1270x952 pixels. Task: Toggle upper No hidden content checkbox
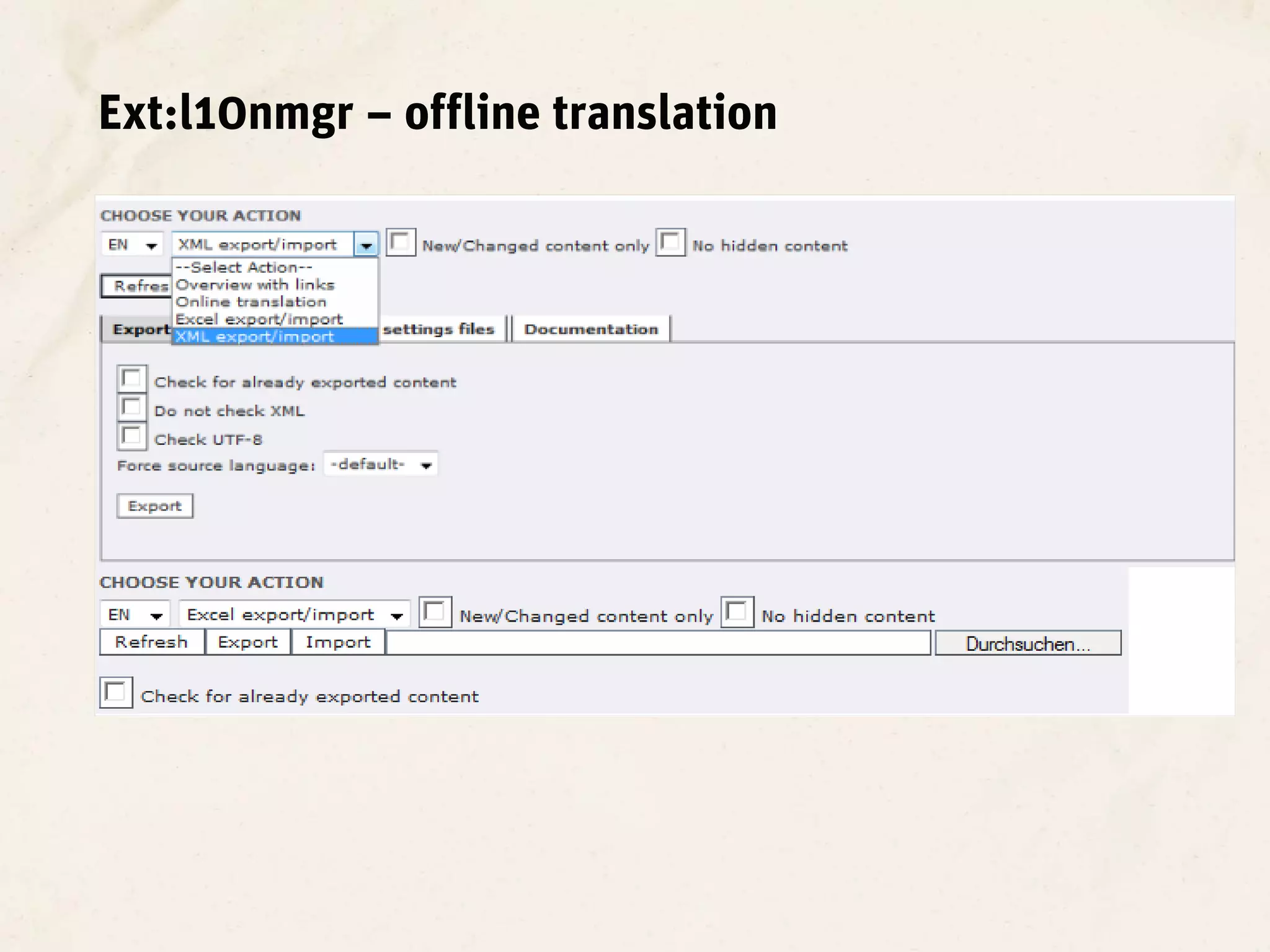point(670,242)
